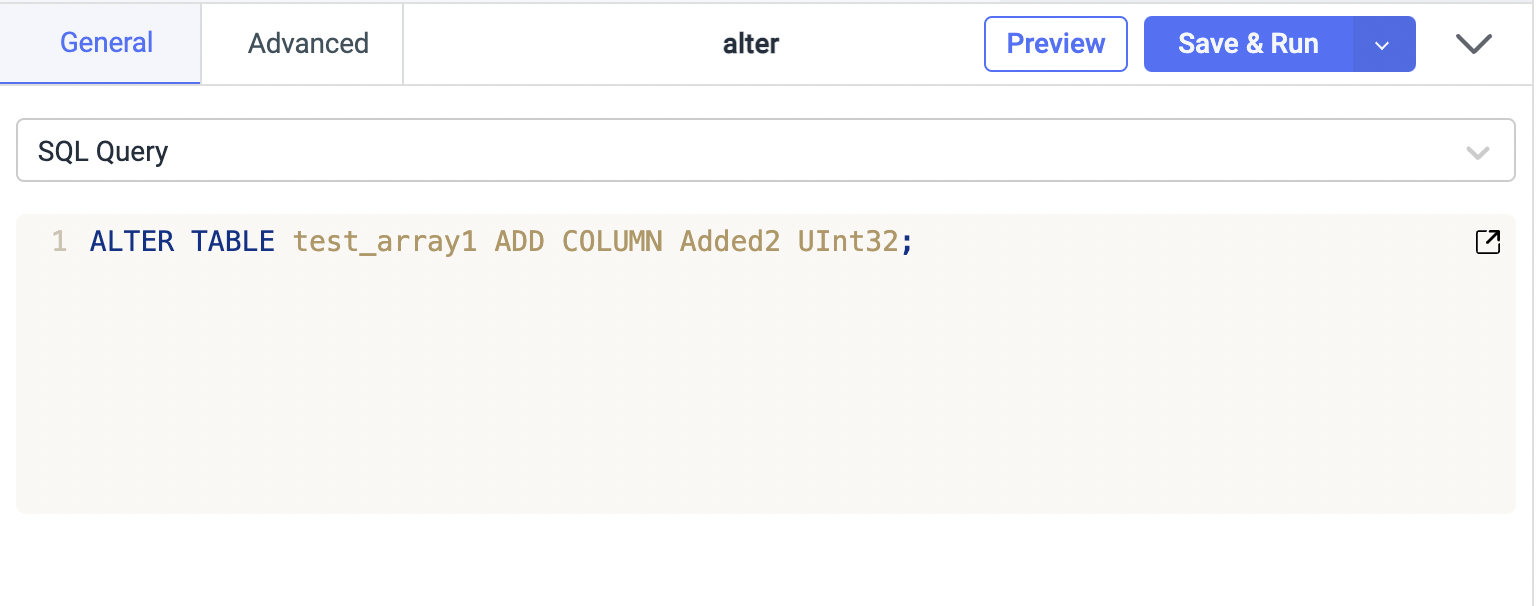This screenshot has height=606, width=1537.
Task: Place cursor on the COLUMN keyword
Action: 612,242
